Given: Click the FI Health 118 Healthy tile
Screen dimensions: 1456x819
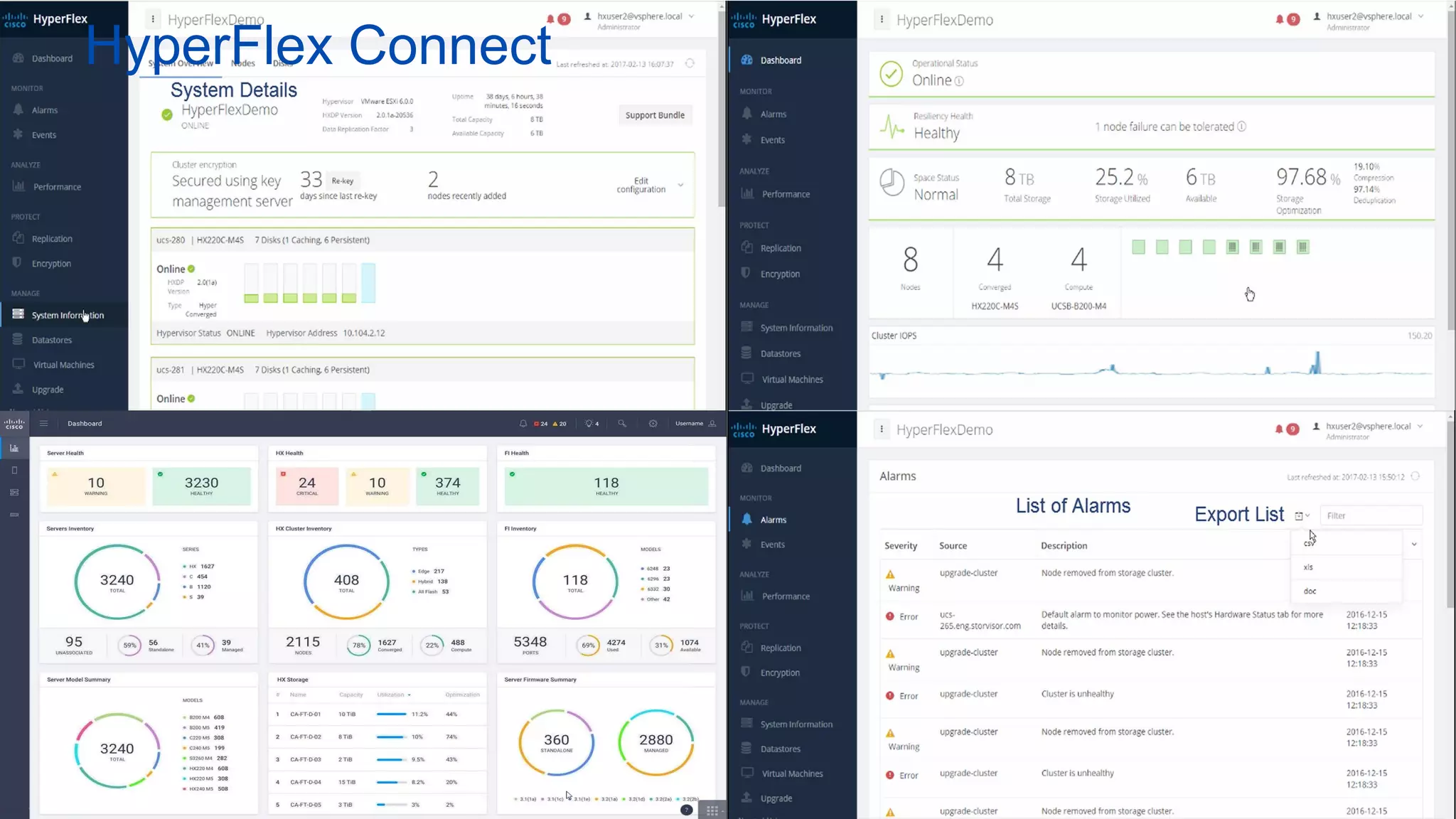Looking at the screenshot, I should point(606,486).
